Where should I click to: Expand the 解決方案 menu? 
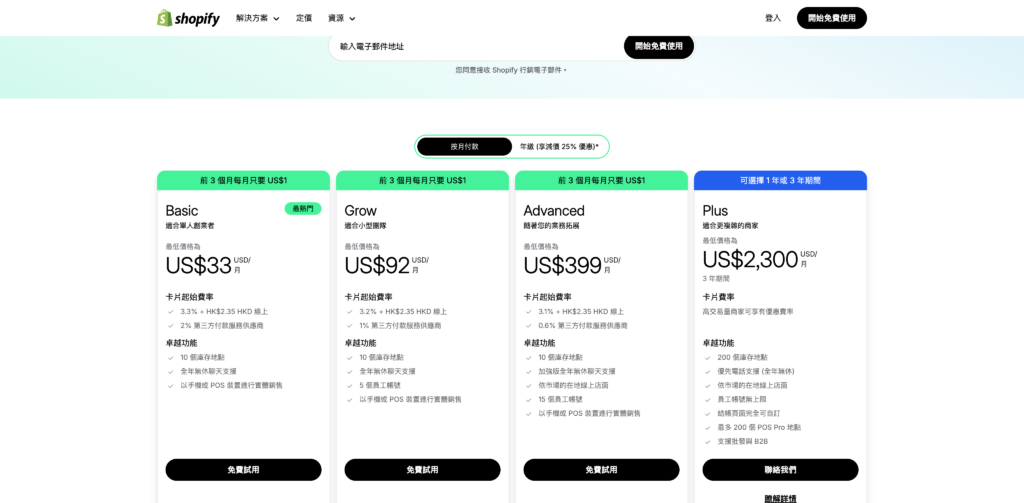click(257, 18)
